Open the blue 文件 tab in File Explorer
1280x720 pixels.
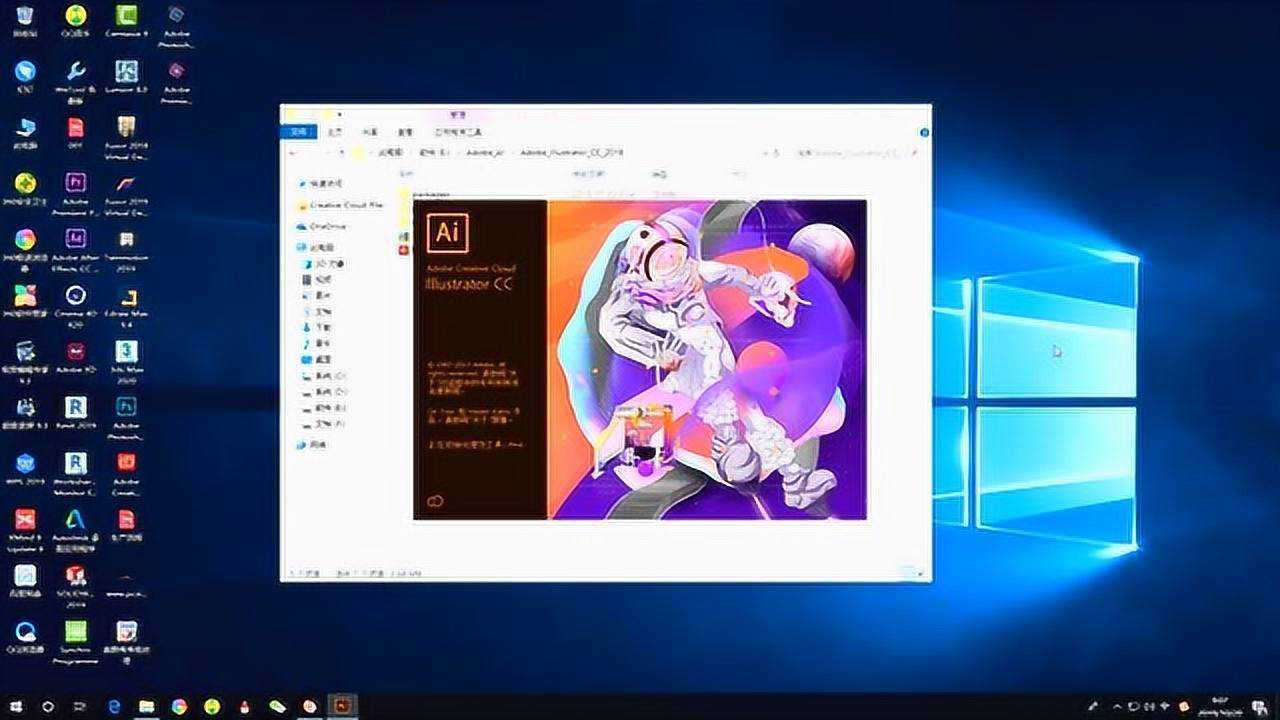[299, 132]
